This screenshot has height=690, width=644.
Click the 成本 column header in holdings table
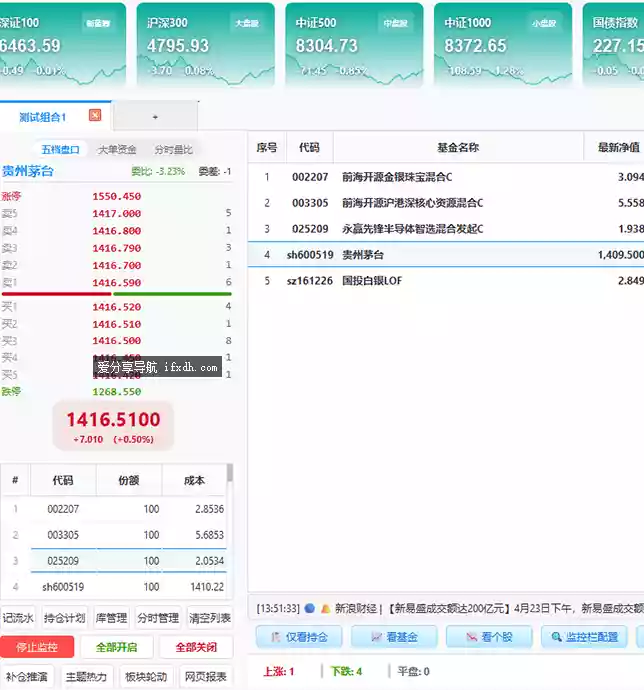194,480
